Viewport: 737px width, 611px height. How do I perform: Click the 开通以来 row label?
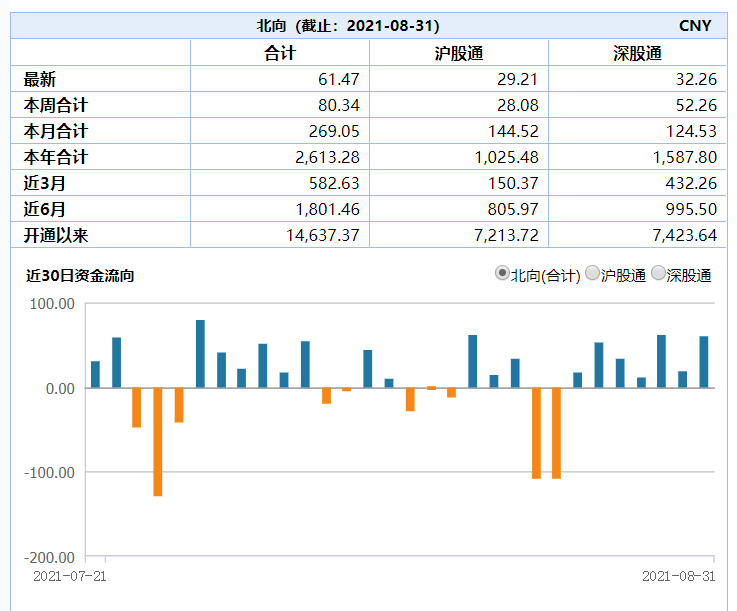[56, 235]
